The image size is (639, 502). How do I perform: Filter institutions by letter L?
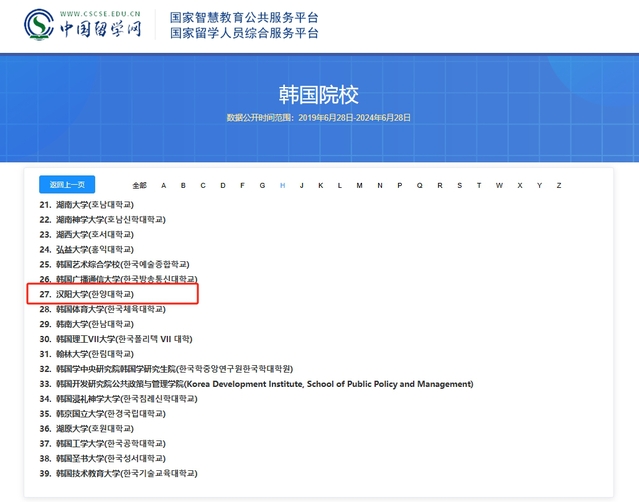click(339, 185)
